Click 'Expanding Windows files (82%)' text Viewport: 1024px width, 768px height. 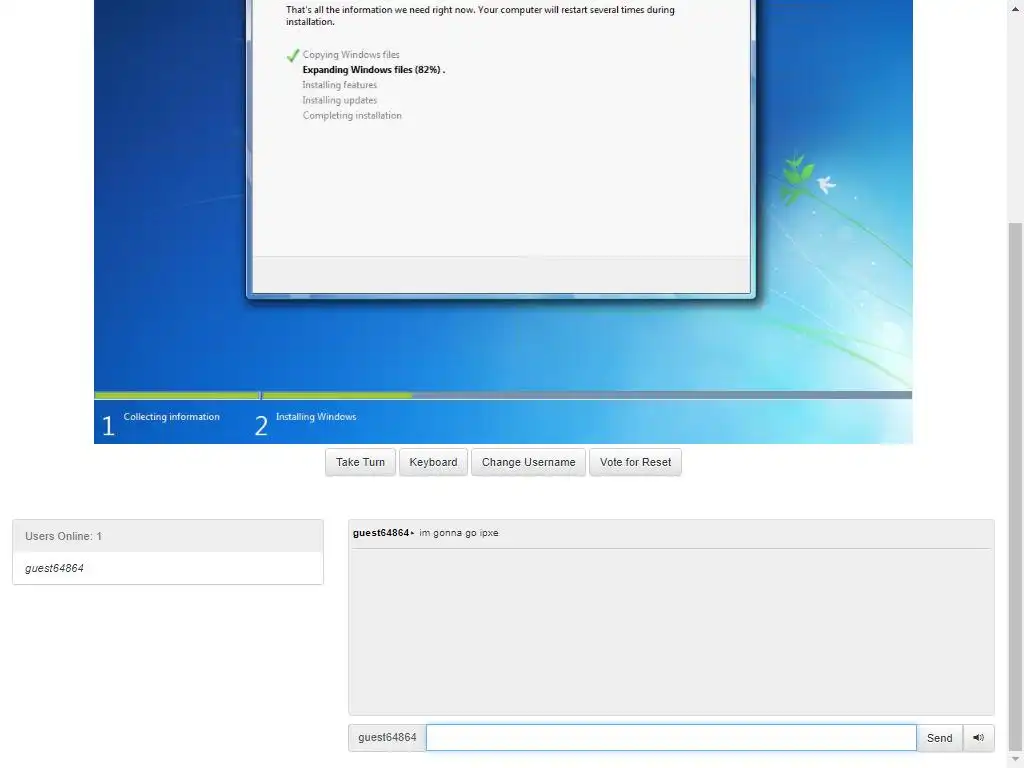(x=372, y=70)
